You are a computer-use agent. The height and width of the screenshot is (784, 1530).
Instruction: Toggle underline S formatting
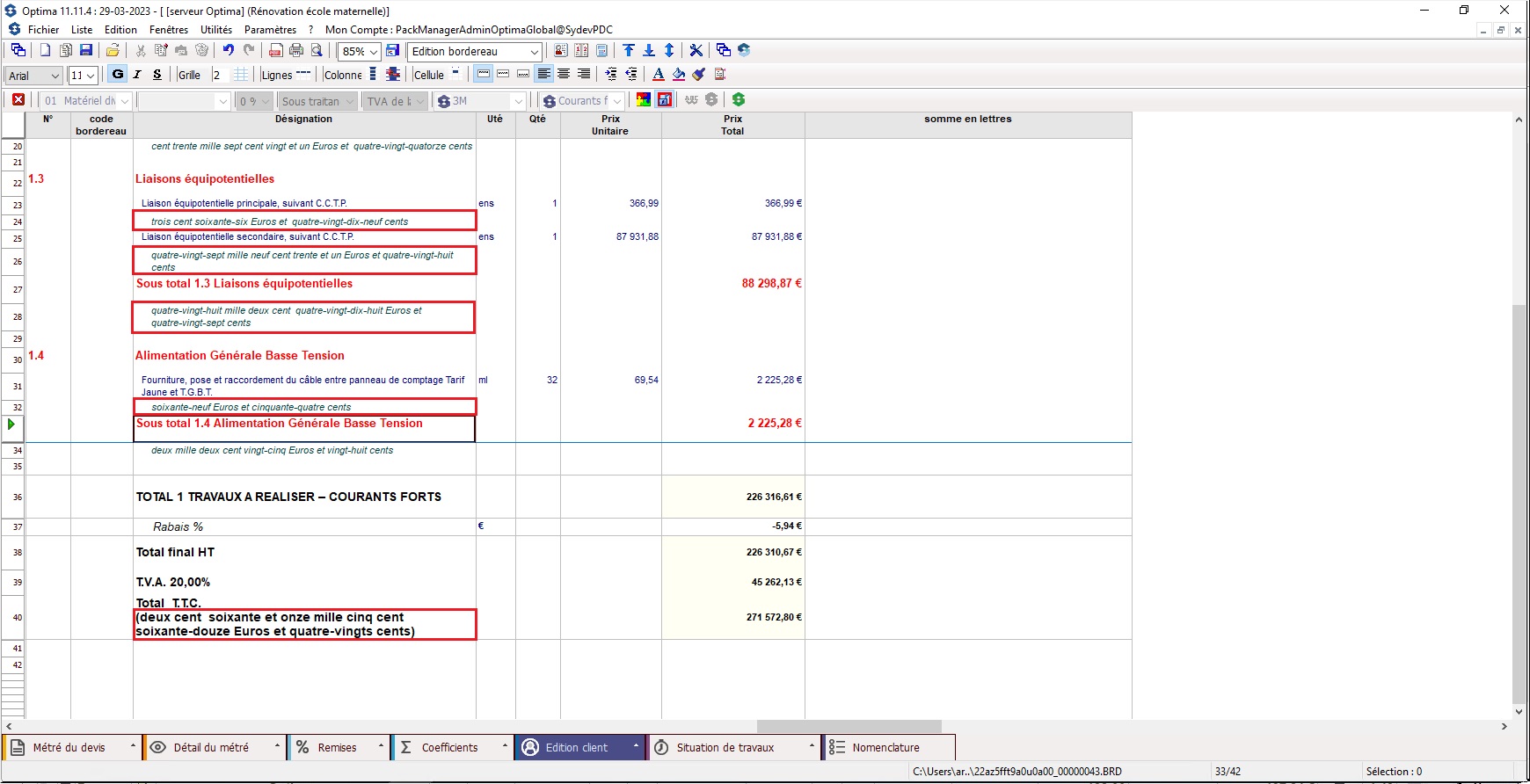pos(157,75)
